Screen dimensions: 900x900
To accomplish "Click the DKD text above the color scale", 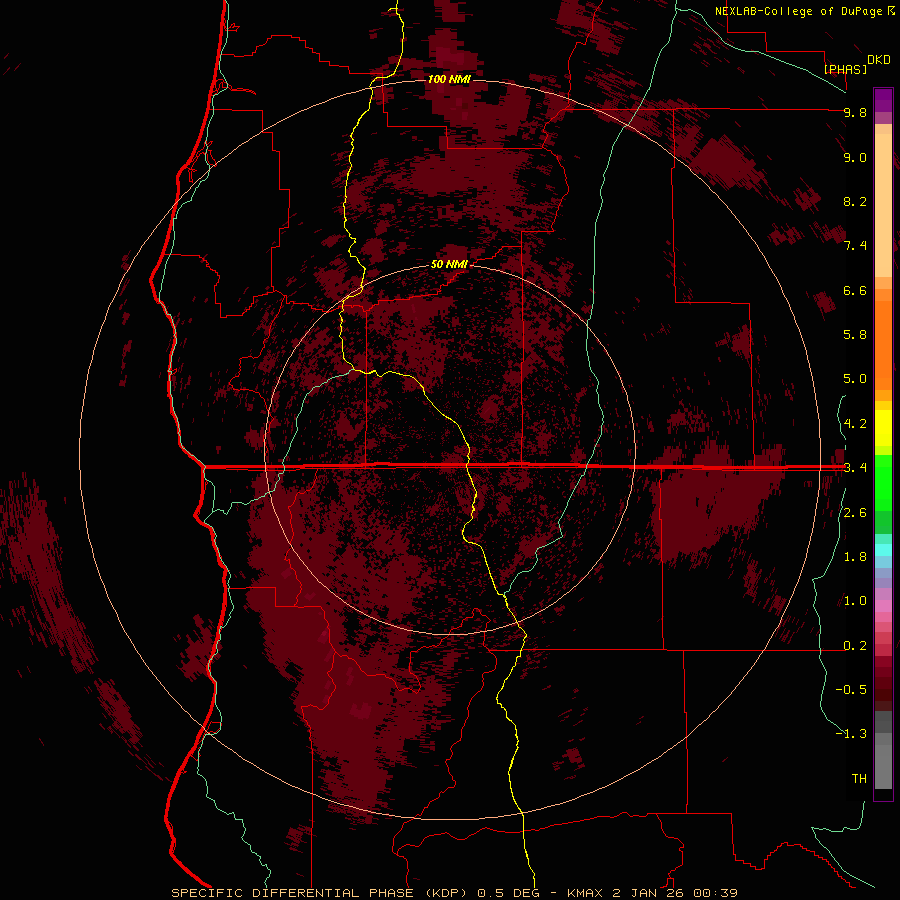I will [x=879, y=60].
